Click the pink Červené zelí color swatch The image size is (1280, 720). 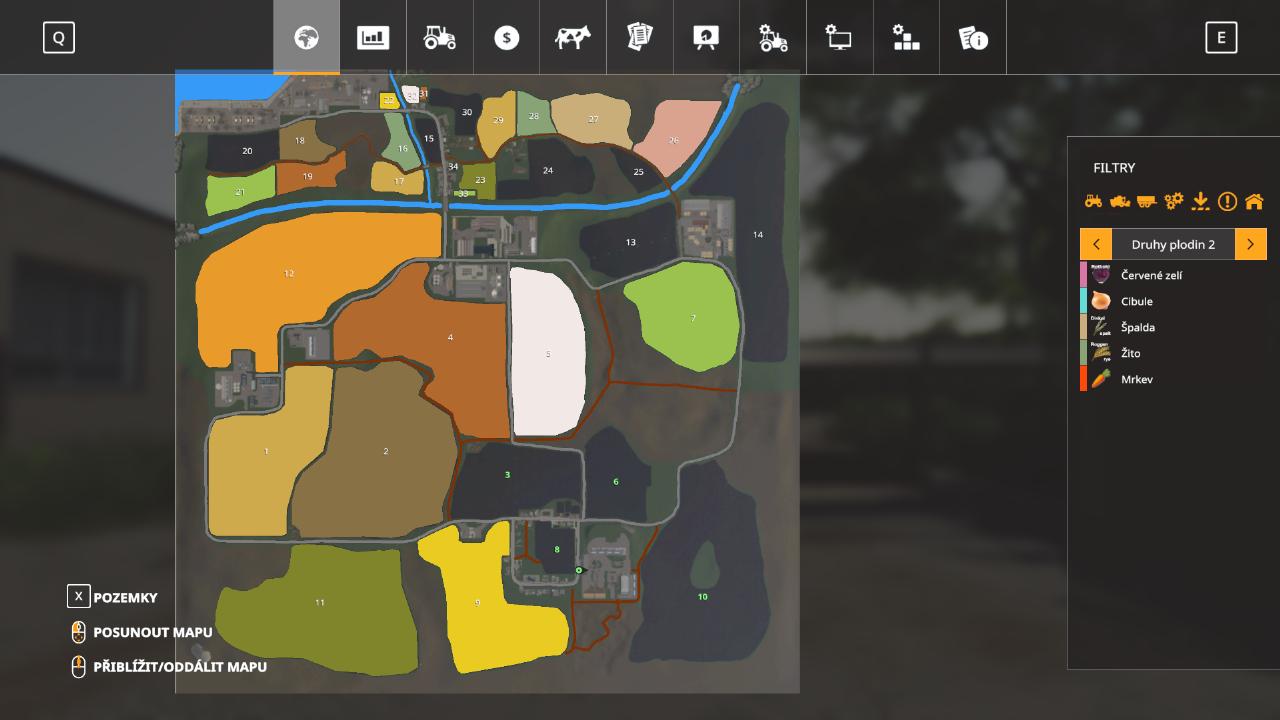pos(1083,275)
